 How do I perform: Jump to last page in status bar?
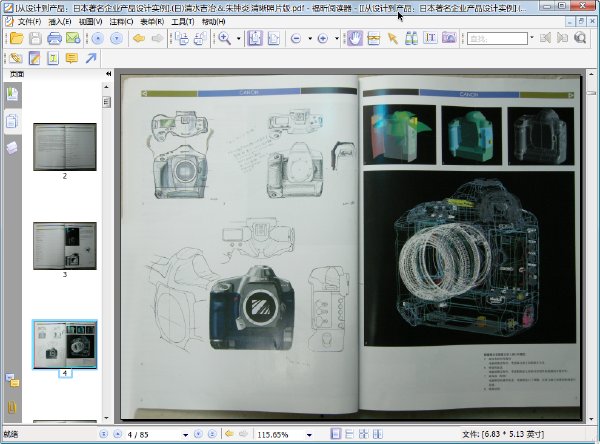(x=212, y=434)
